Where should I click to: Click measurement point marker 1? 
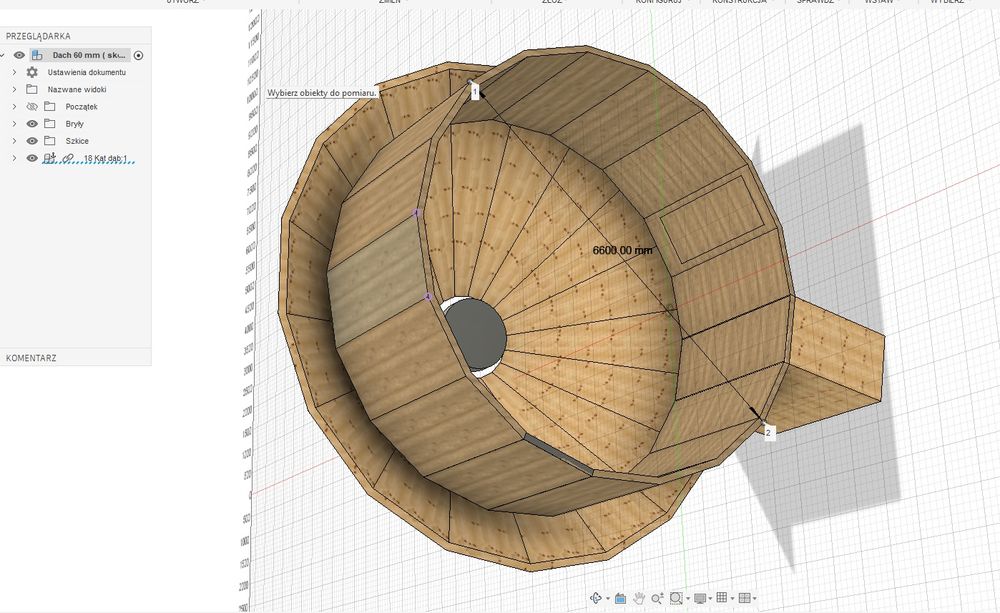(474, 92)
